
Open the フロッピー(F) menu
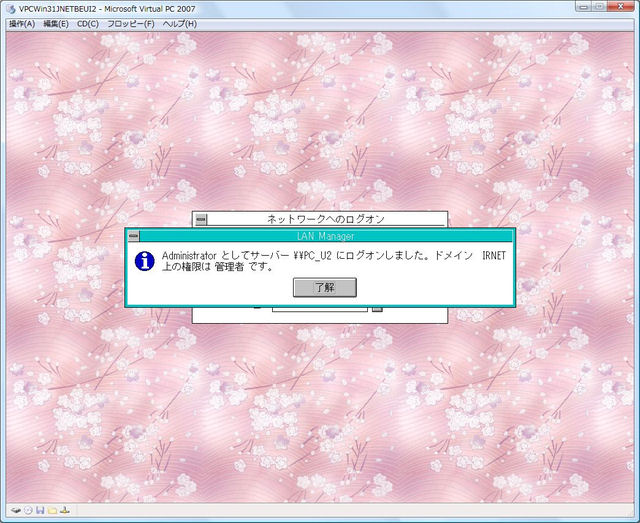(131, 24)
